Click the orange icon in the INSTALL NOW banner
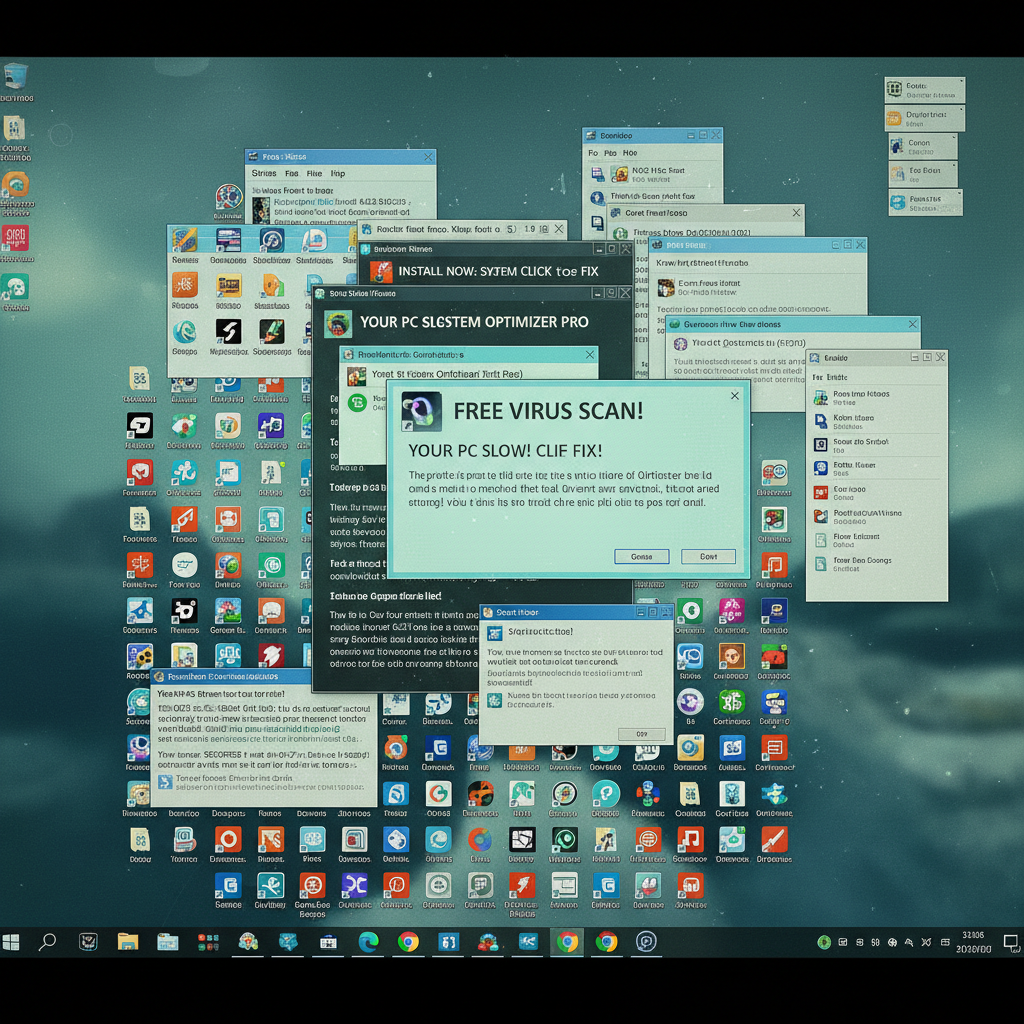The image size is (1024, 1024). pyautogui.click(x=381, y=271)
